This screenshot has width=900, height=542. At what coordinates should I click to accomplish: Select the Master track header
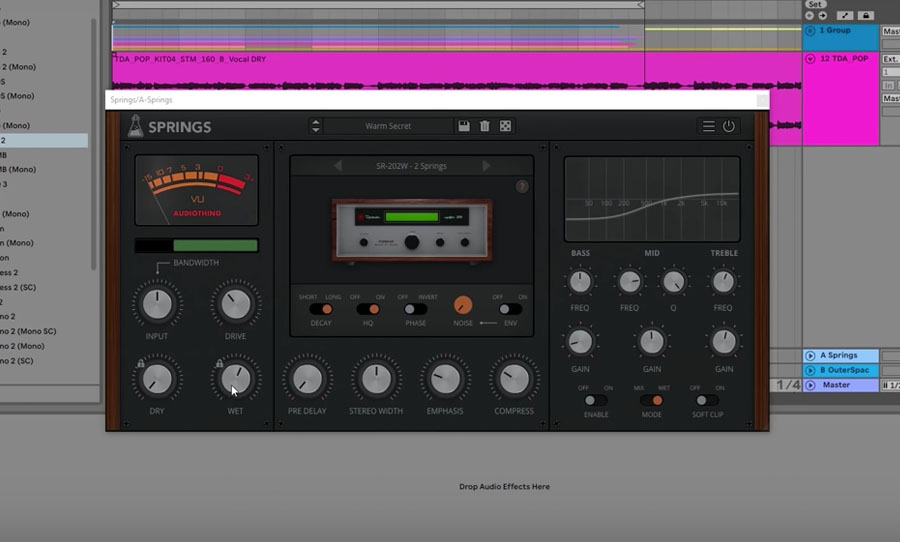(x=841, y=385)
